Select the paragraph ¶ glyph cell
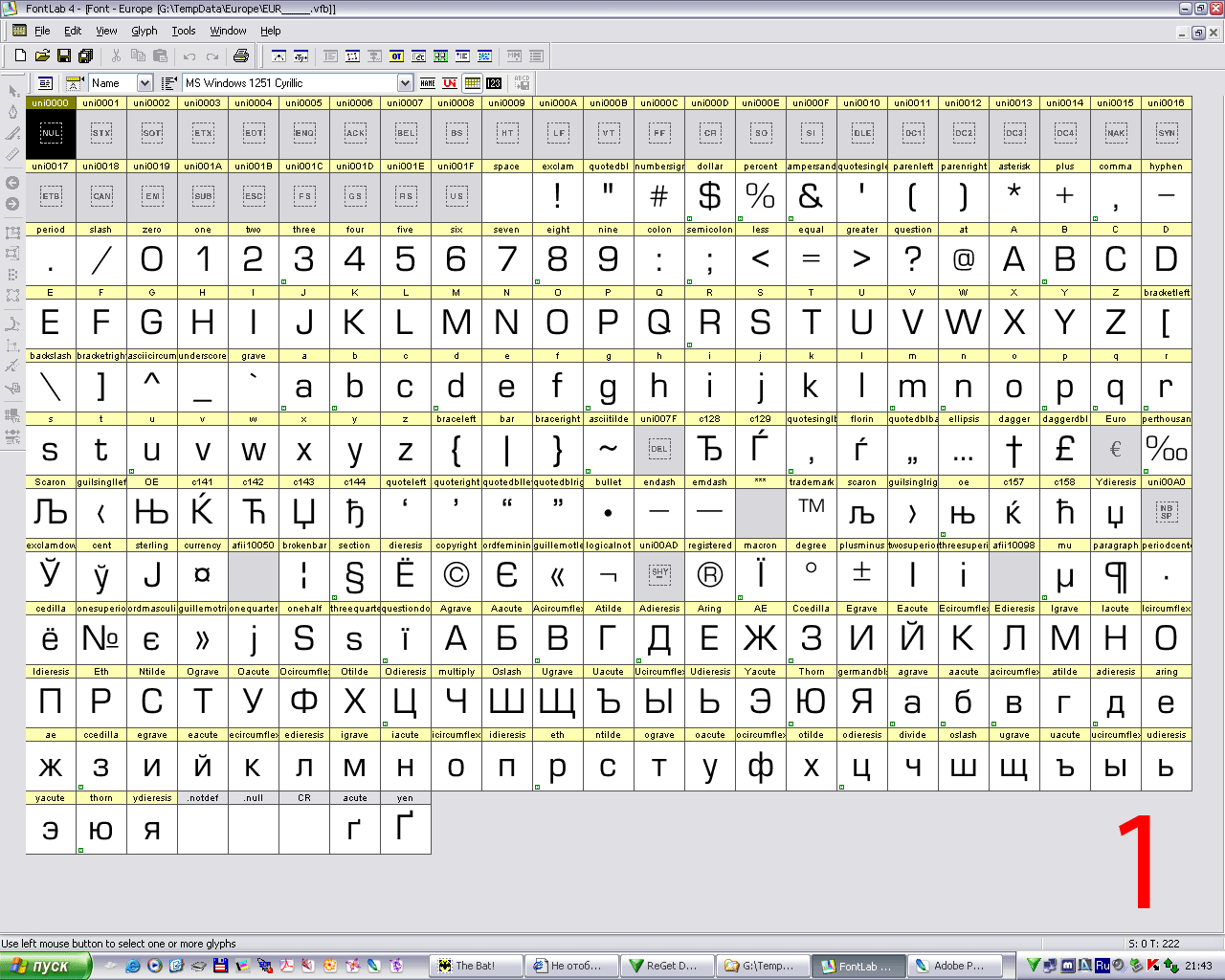The height and width of the screenshot is (980, 1225). click(1115, 569)
